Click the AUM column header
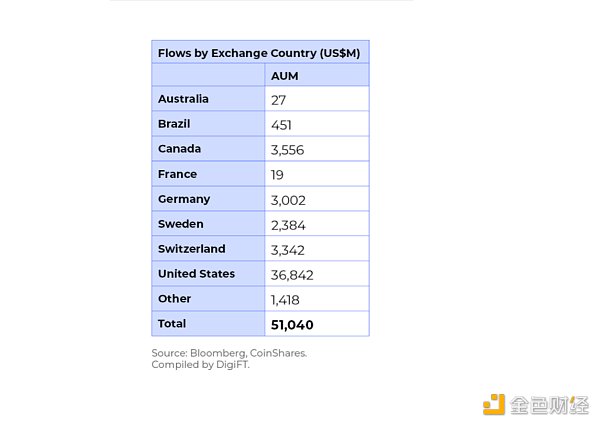This screenshot has width=600, height=426. pos(286,76)
